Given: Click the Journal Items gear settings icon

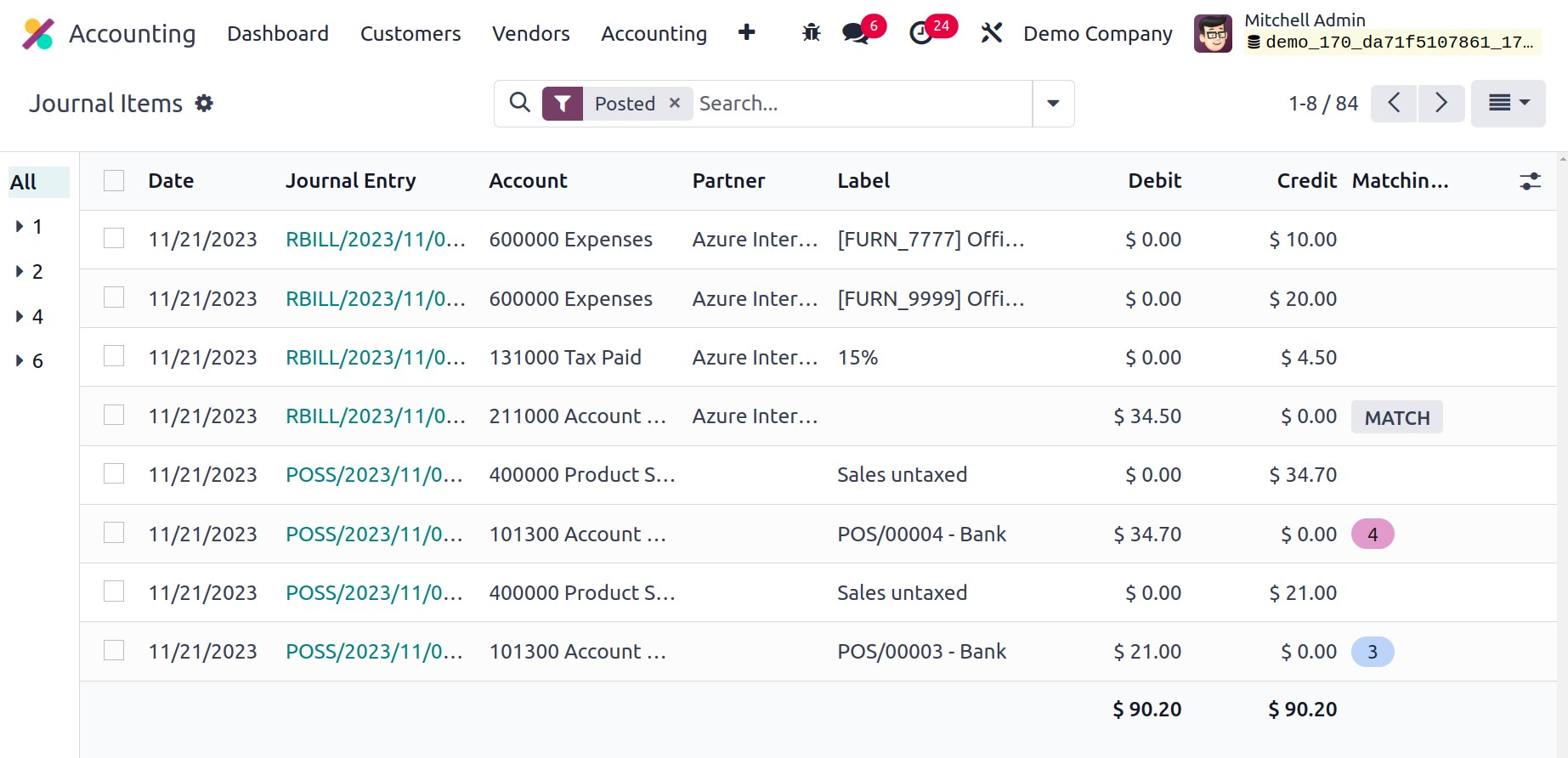Looking at the screenshot, I should [x=204, y=104].
